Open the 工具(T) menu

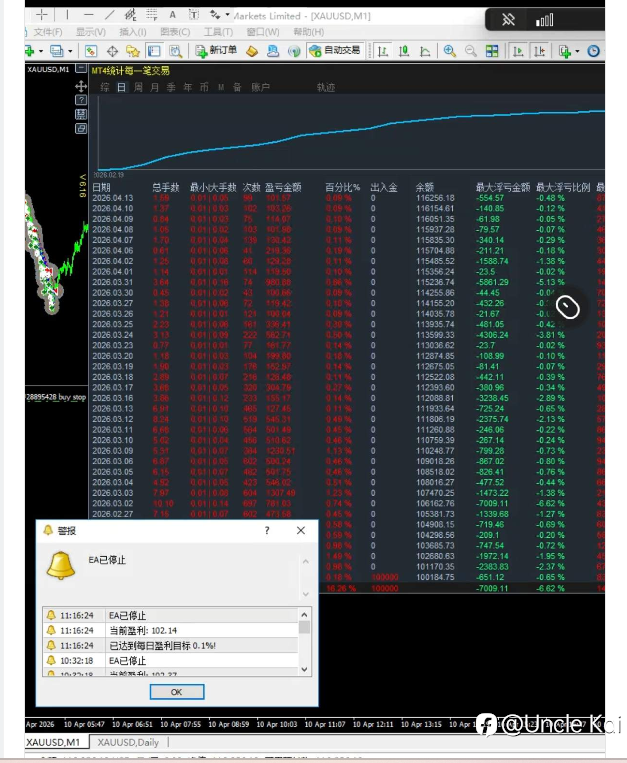click(x=218, y=32)
